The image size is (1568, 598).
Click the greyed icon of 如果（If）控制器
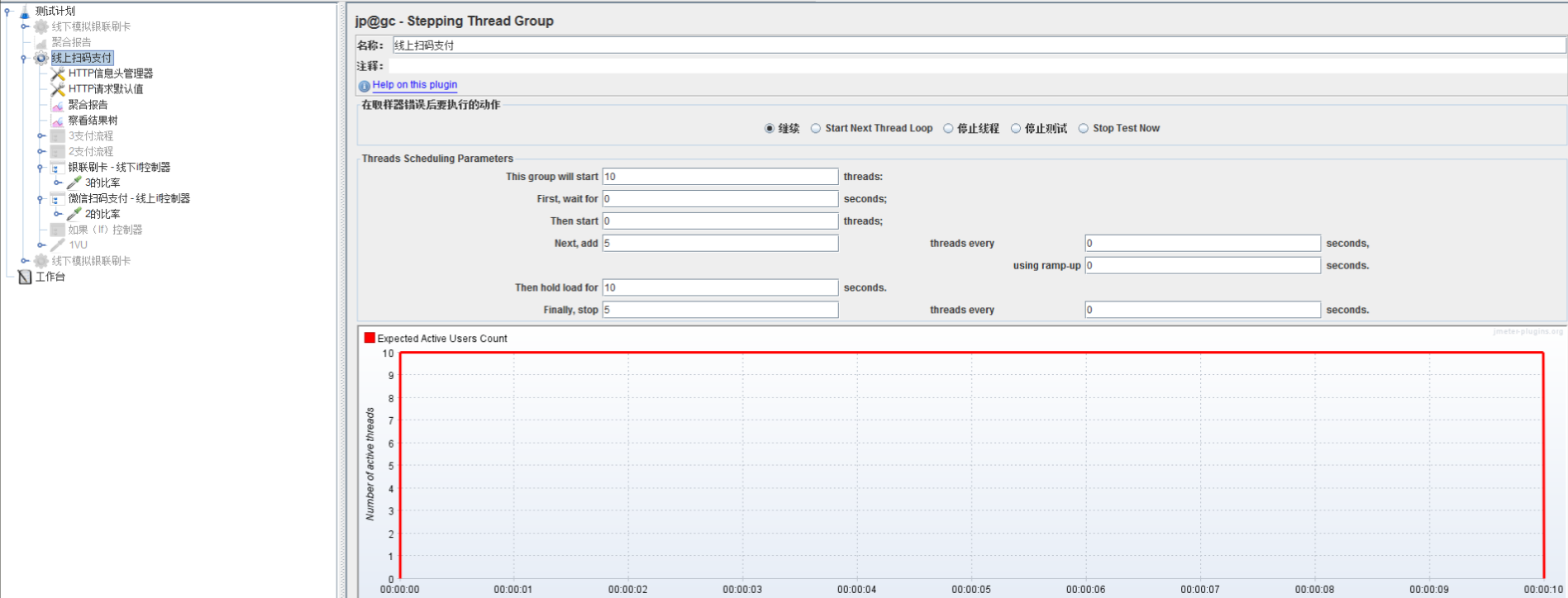pyautogui.click(x=58, y=230)
